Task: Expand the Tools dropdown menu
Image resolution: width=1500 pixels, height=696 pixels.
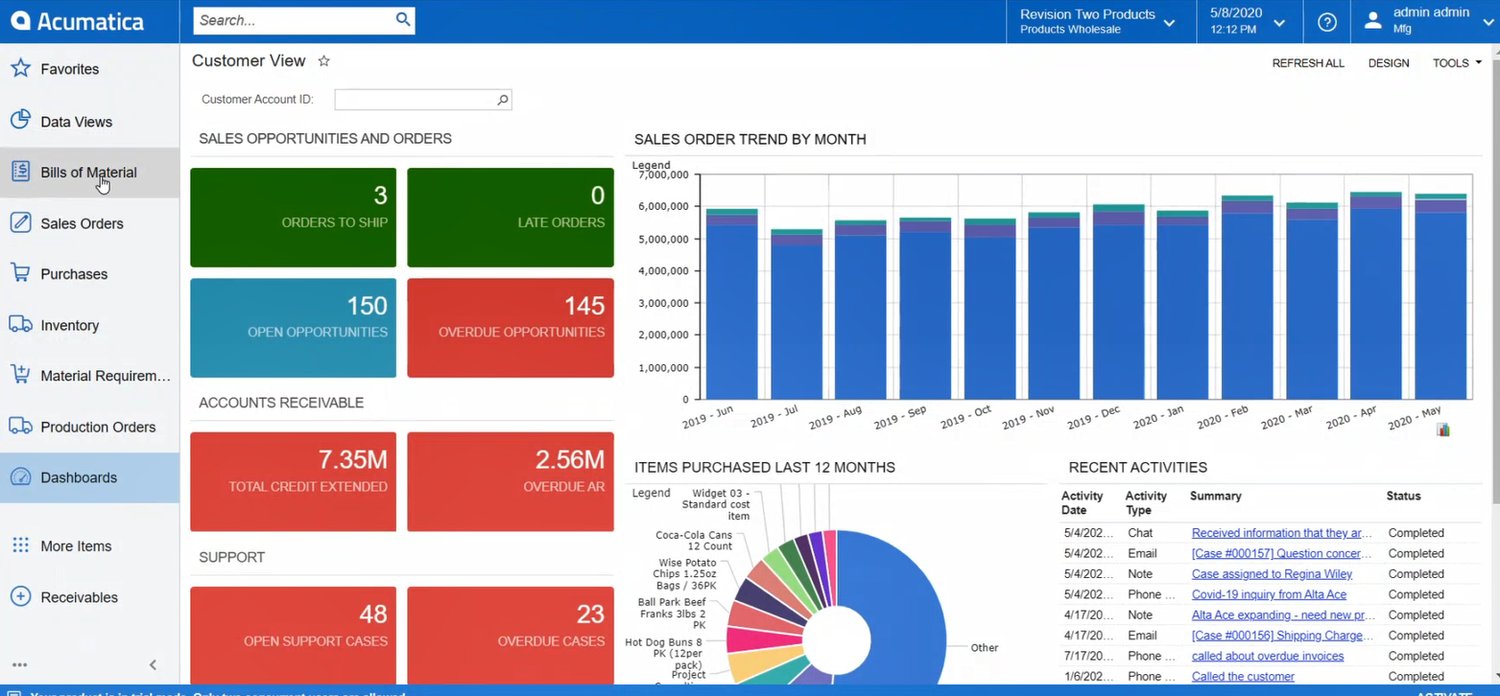Action: [x=1457, y=63]
